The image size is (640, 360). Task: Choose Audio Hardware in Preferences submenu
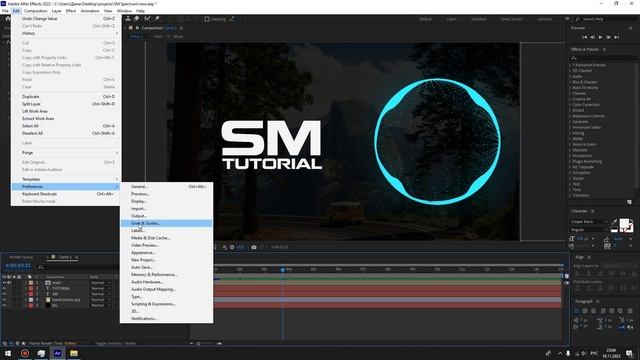167,282
